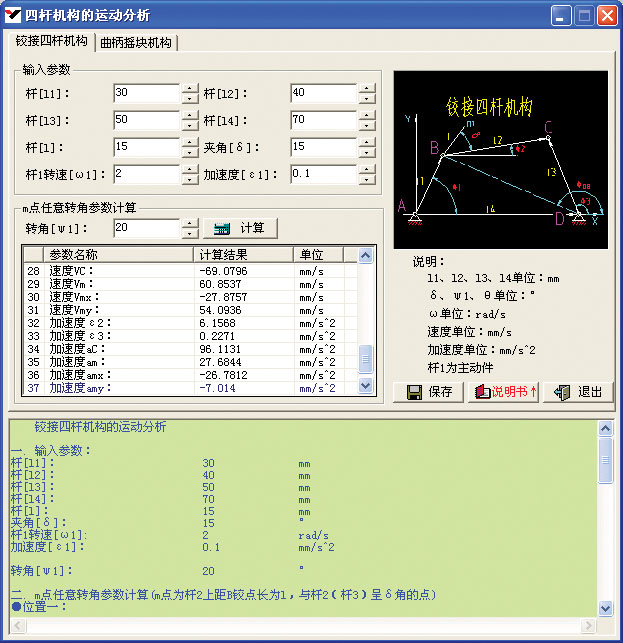
Task: Click the 保存 save button with disk icon
Action: coord(430,392)
